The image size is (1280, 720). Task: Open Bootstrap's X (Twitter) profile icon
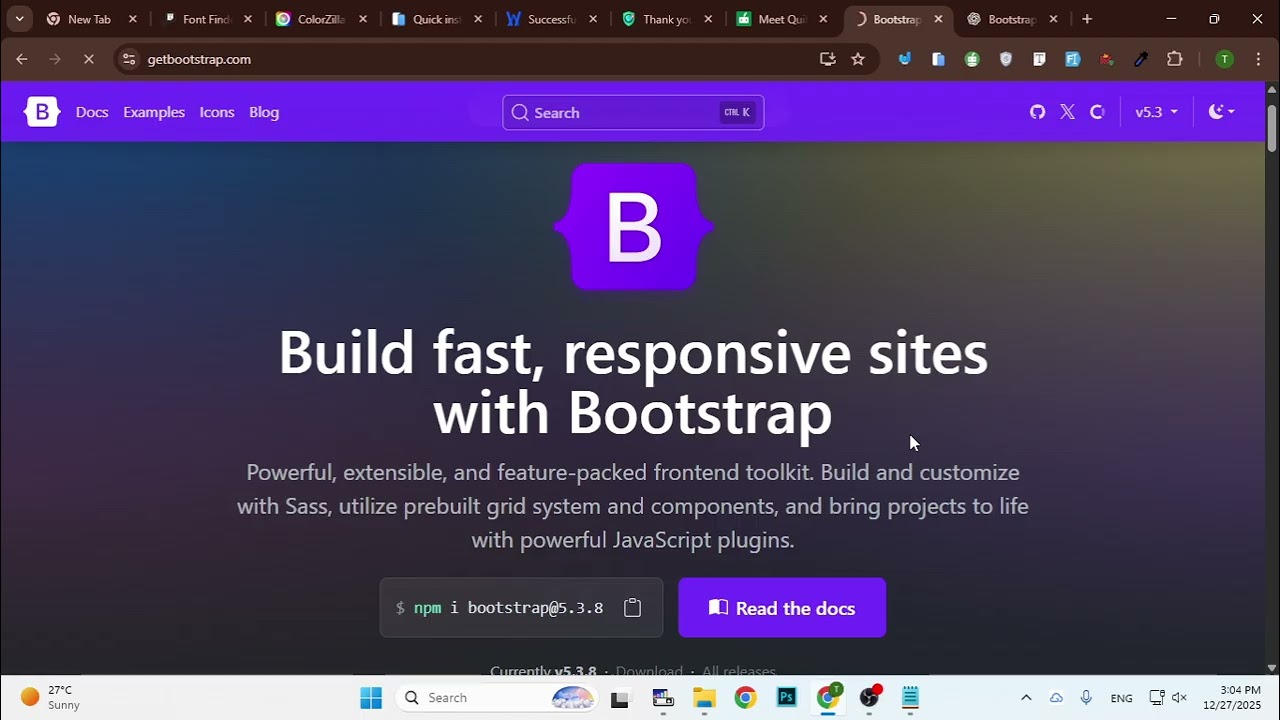tap(1067, 112)
